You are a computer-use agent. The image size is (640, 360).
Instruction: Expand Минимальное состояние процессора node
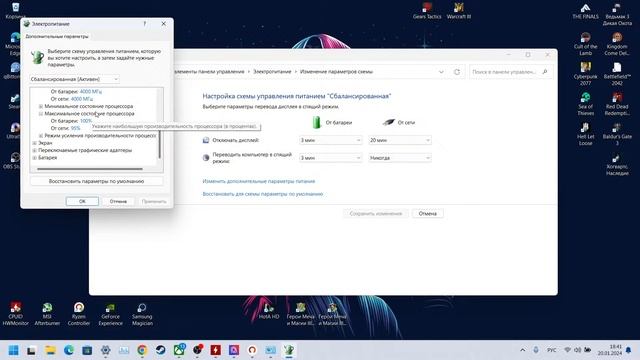41,106
